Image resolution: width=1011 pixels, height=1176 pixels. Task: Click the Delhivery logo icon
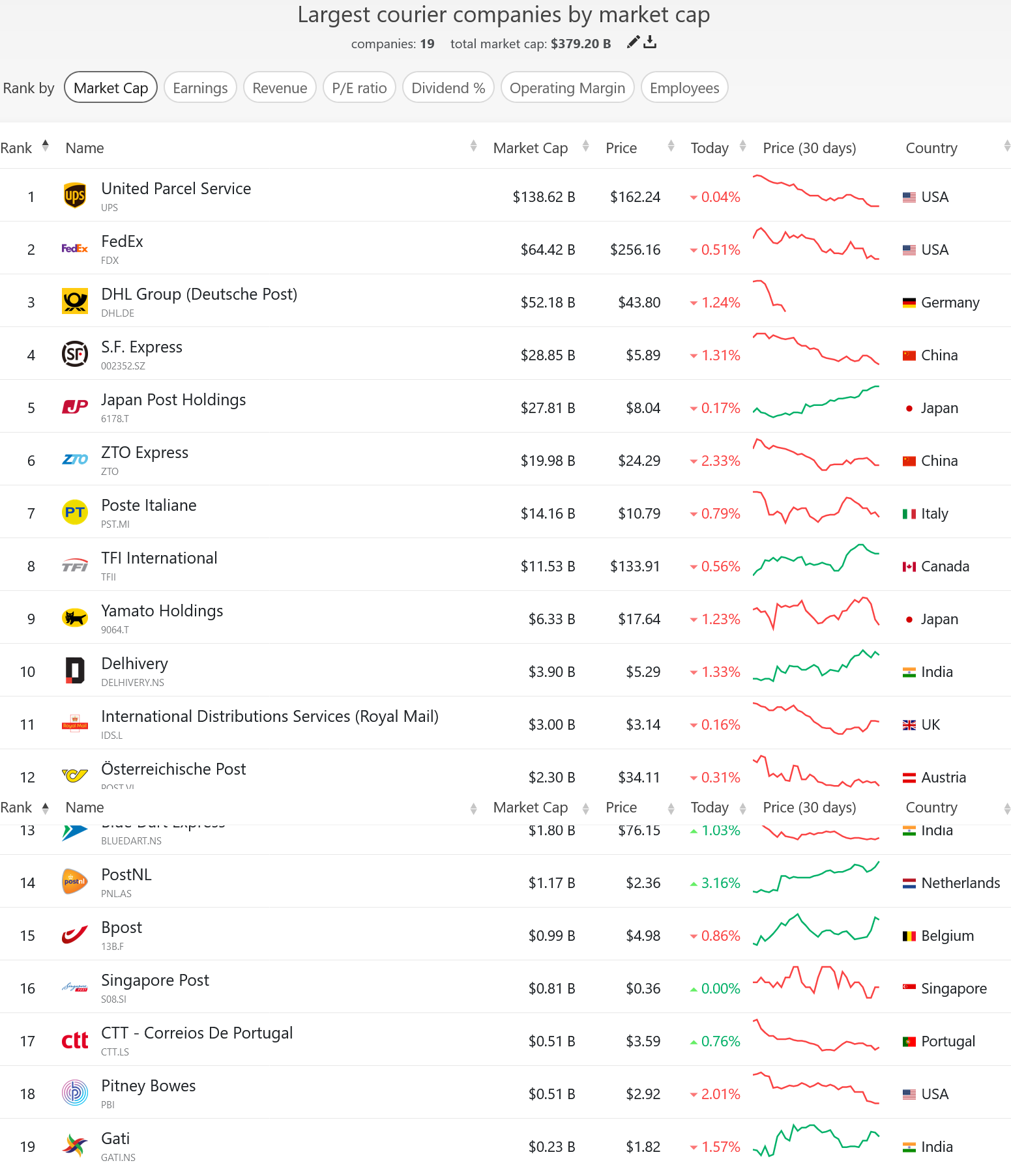point(75,670)
